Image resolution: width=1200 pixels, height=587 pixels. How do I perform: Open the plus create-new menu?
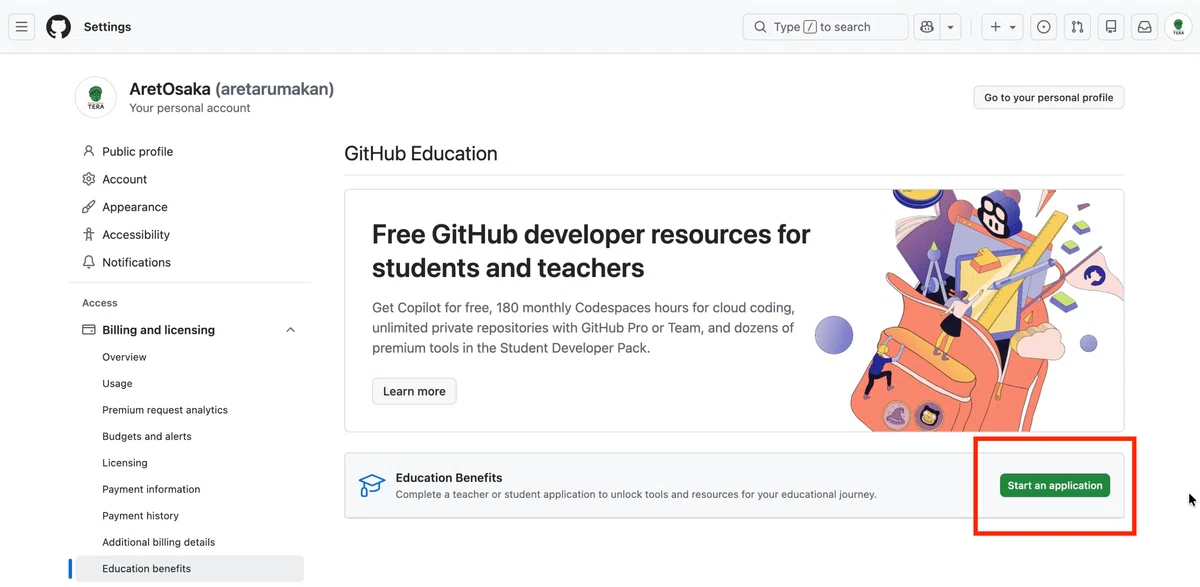click(1002, 27)
